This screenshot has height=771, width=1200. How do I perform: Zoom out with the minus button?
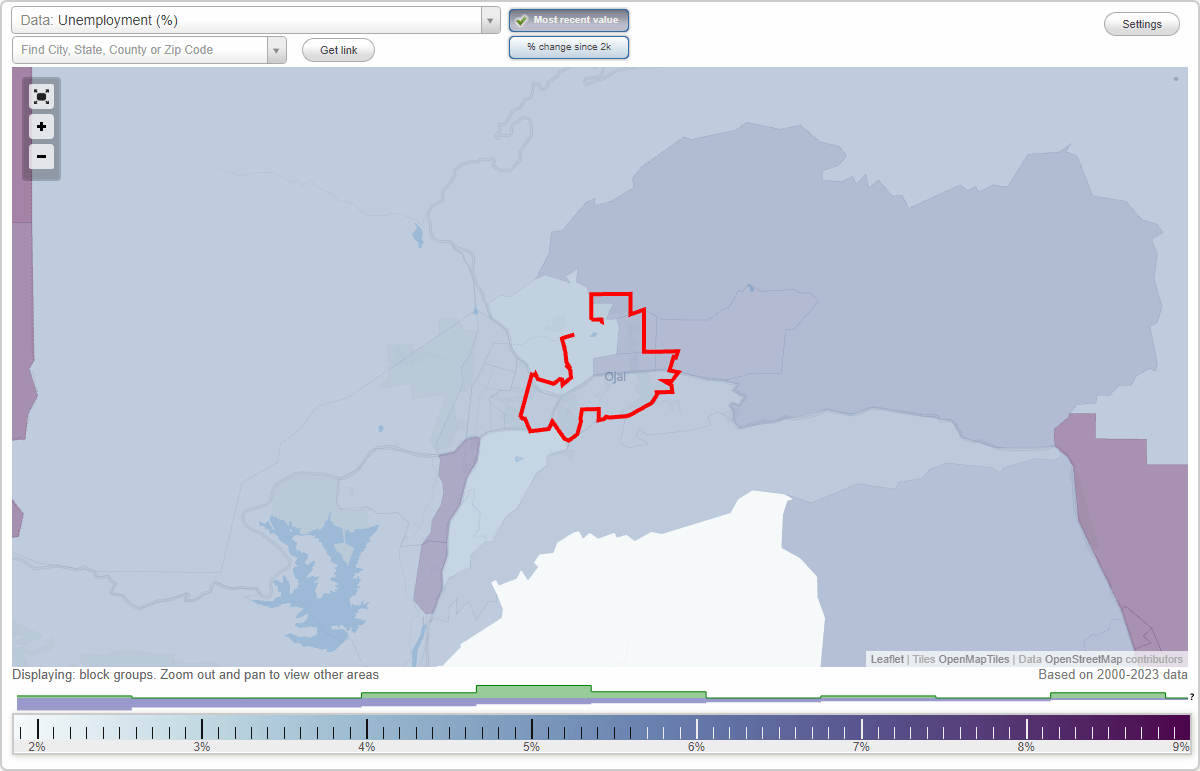coord(41,157)
